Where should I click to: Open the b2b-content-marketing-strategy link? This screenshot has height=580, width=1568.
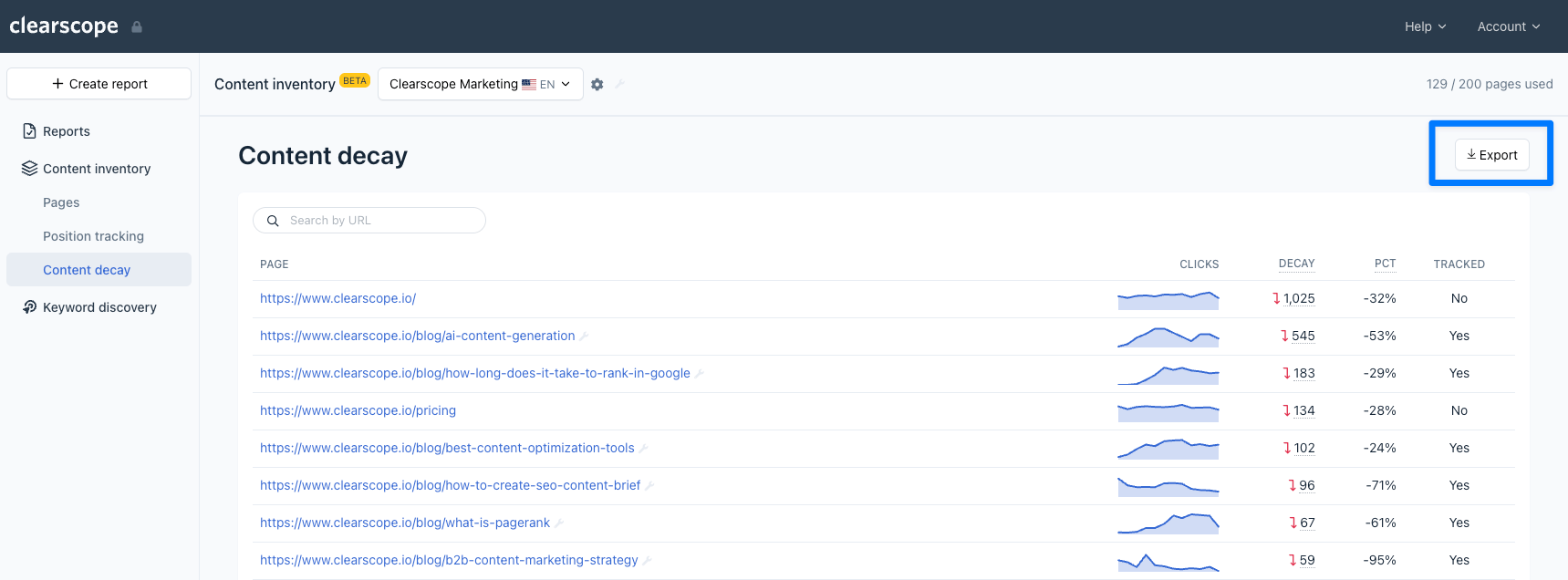[449, 560]
